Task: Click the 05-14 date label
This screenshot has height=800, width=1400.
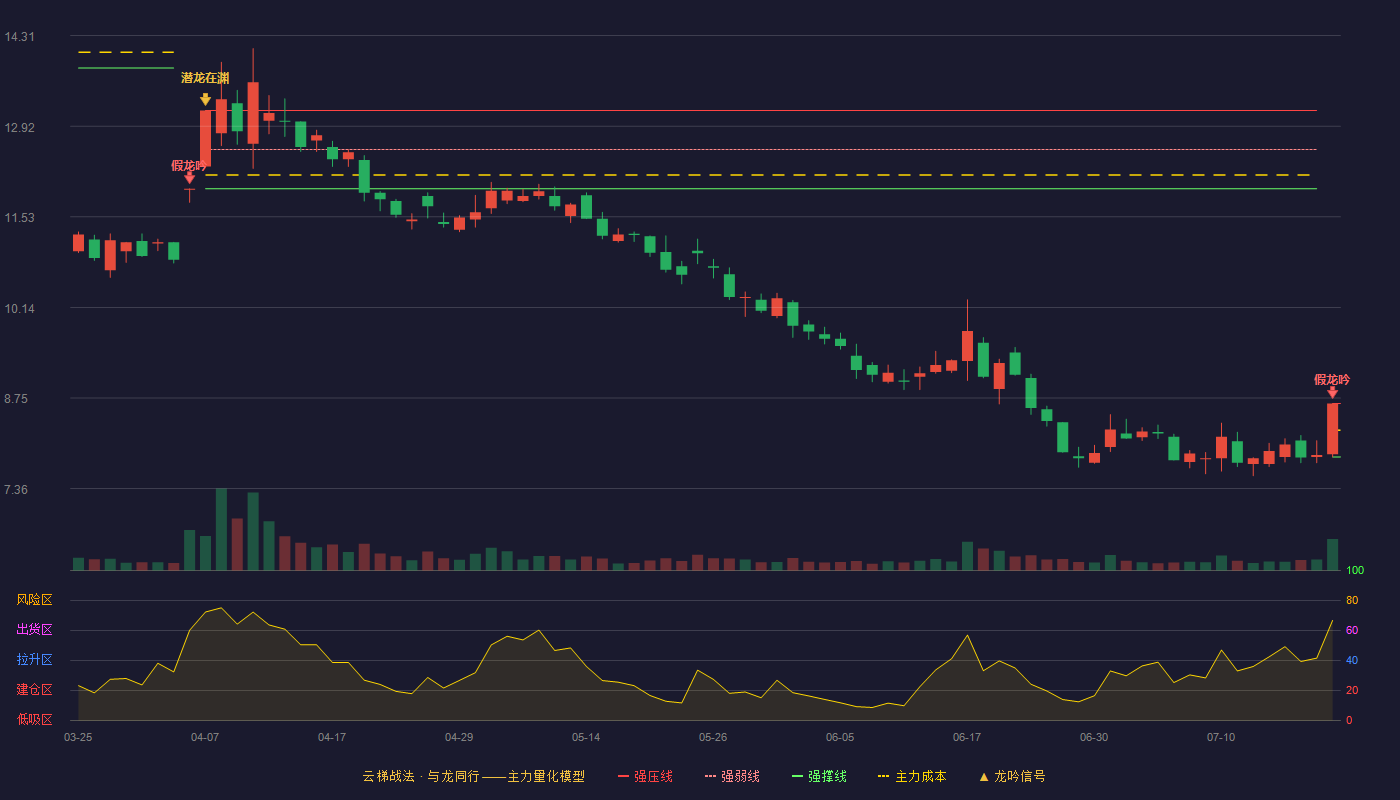Action: [586, 737]
